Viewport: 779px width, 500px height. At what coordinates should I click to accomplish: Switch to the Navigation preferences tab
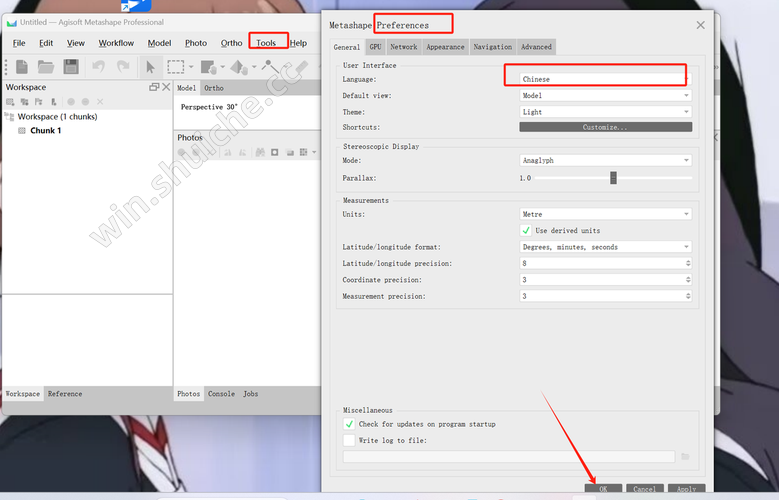point(492,47)
